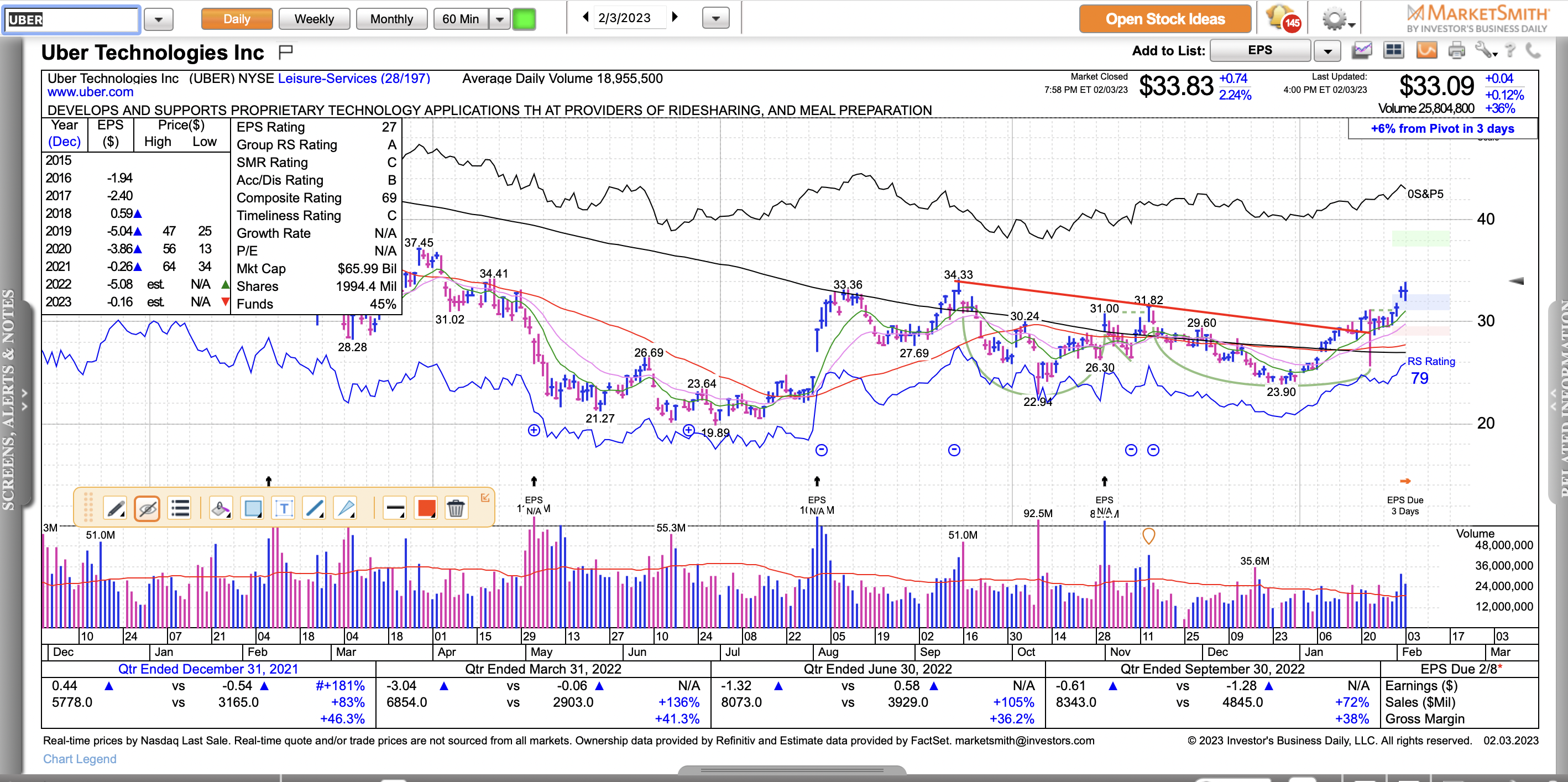Open the alerts bell with 145 badge
Viewport: 1568px width, 782px height.
tap(1283, 18)
